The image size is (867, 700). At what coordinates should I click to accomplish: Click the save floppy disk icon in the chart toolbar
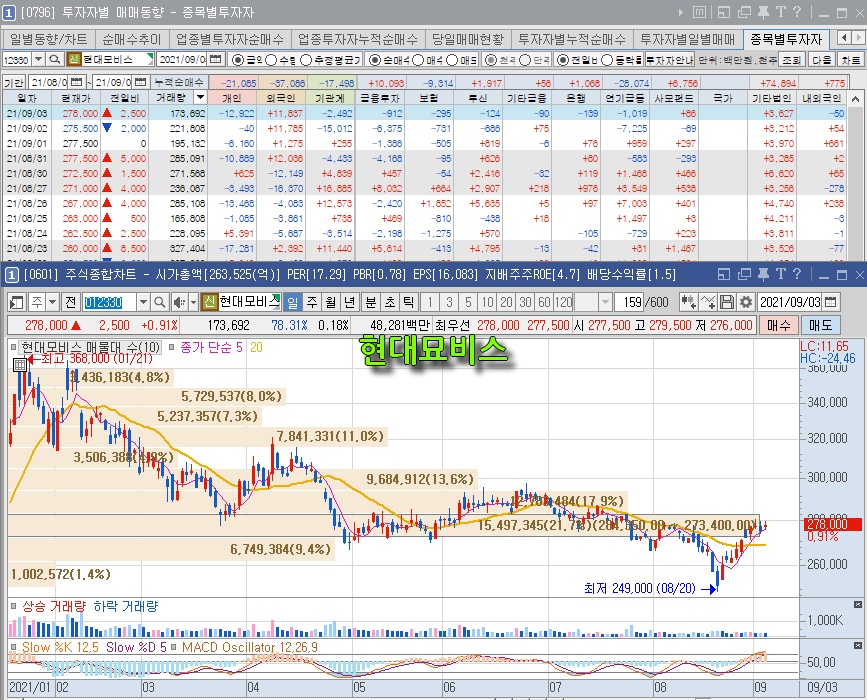point(727,302)
